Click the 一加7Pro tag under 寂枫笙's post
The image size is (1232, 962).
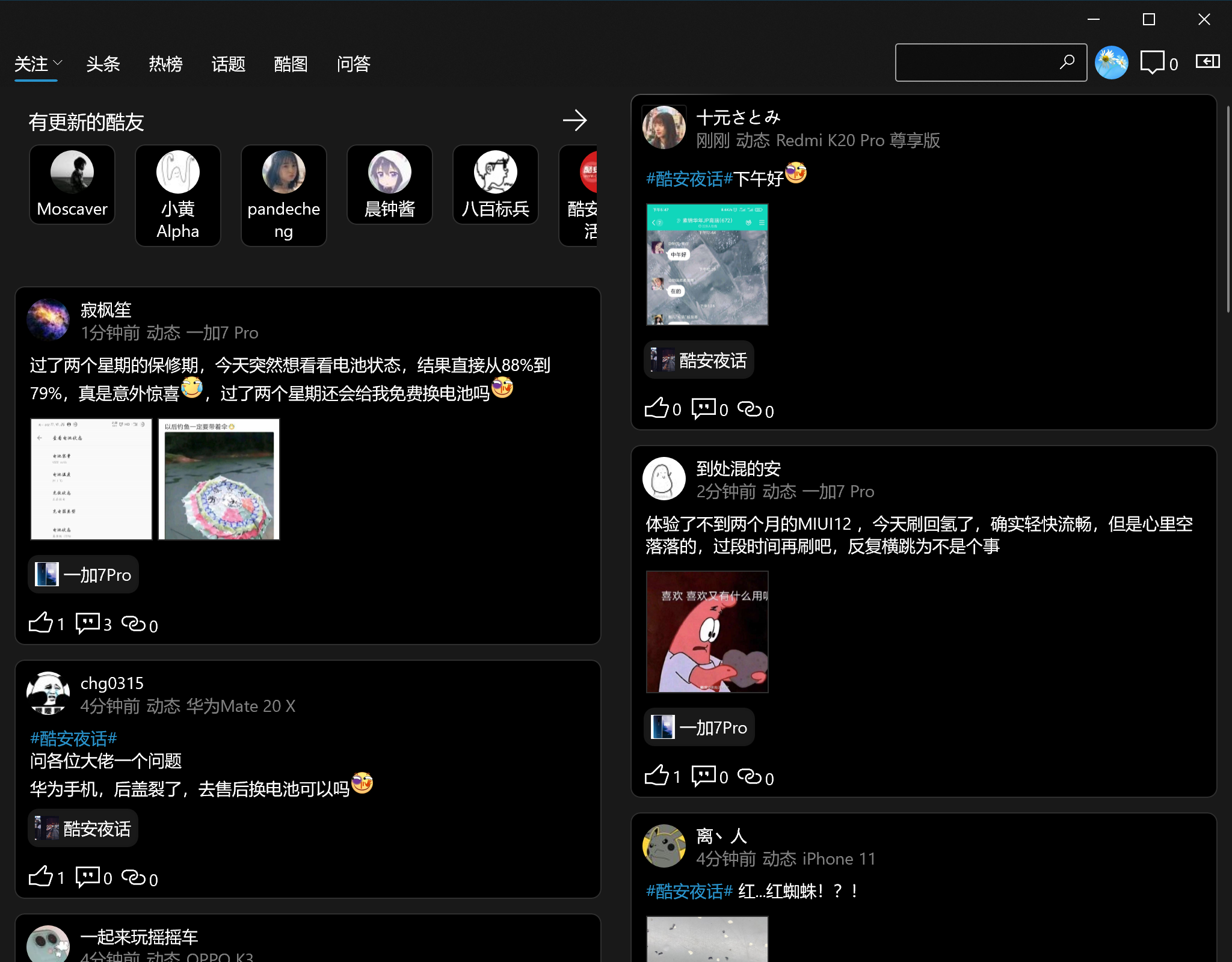pos(84,575)
